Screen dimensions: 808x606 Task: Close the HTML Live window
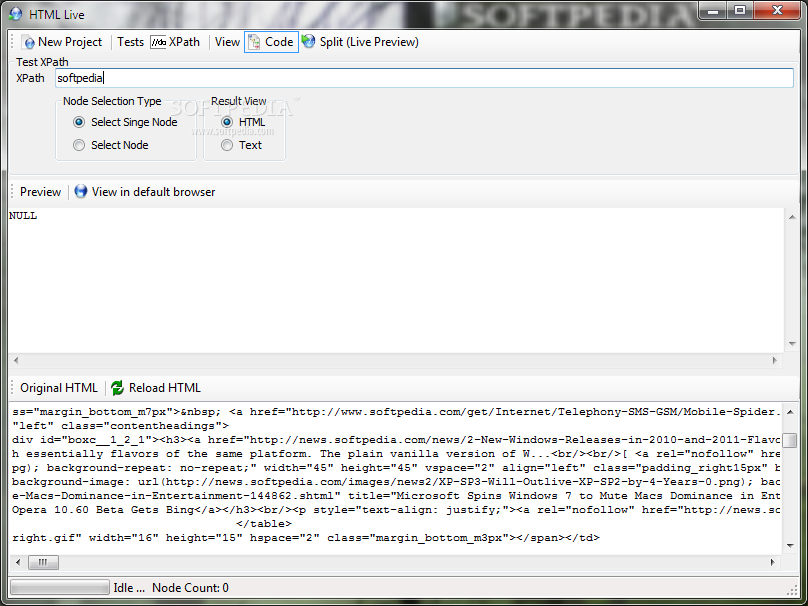[778, 10]
